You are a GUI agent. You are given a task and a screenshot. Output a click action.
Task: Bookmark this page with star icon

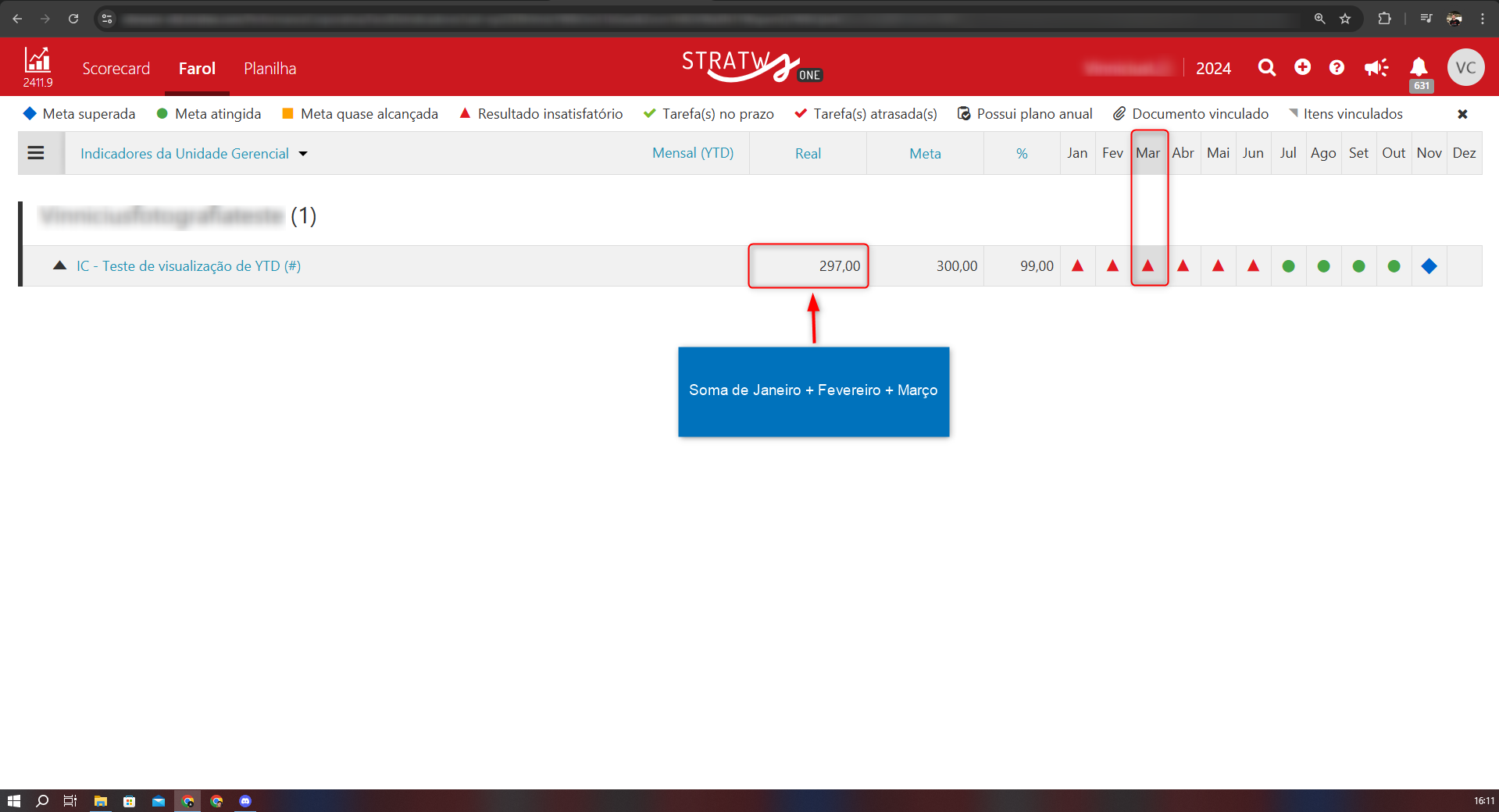1345,19
